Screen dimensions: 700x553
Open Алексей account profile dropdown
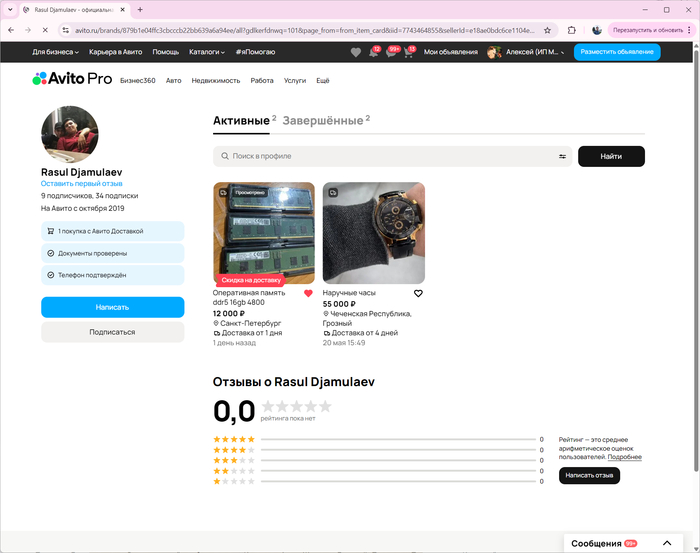526,52
